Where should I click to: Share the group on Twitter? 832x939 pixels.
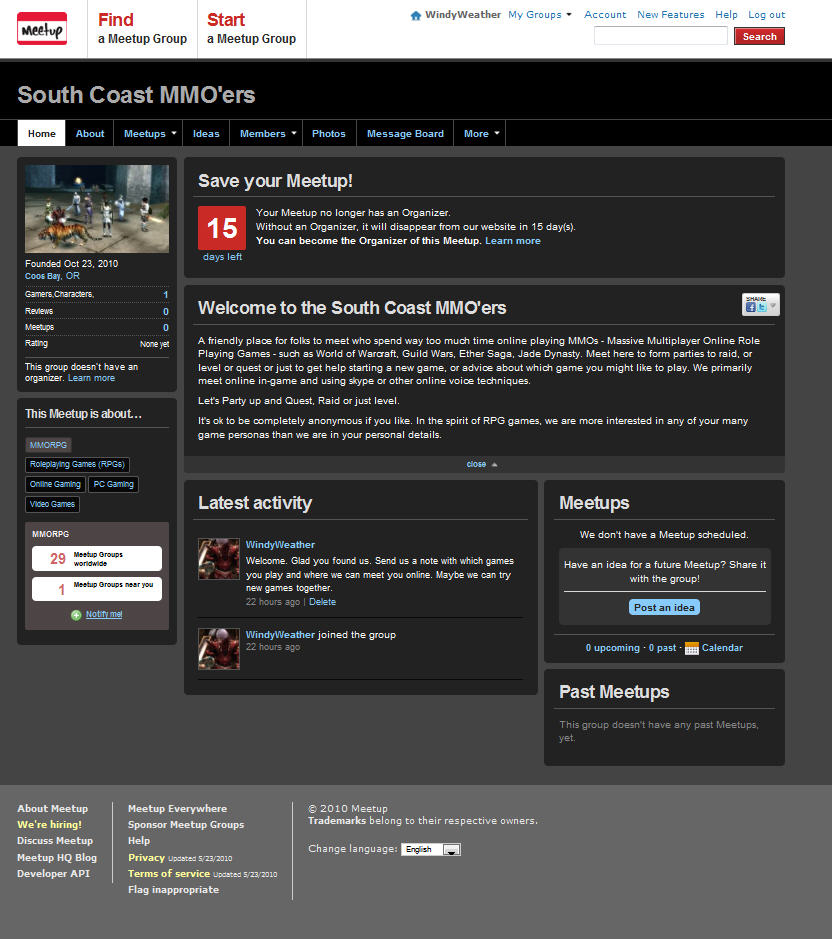tap(761, 308)
